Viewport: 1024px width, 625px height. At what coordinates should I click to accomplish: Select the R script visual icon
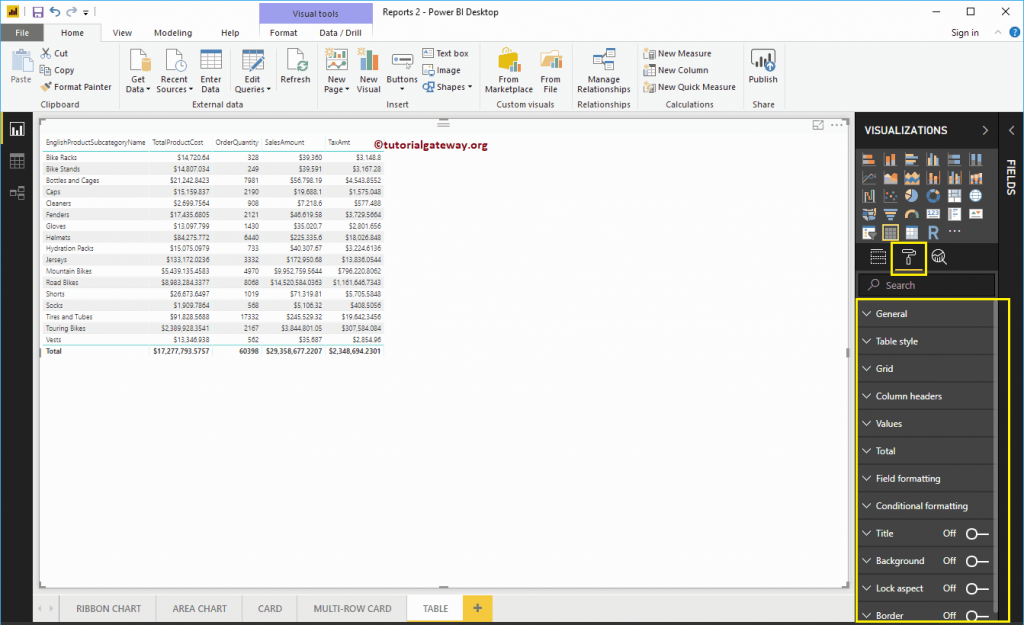[x=933, y=232]
